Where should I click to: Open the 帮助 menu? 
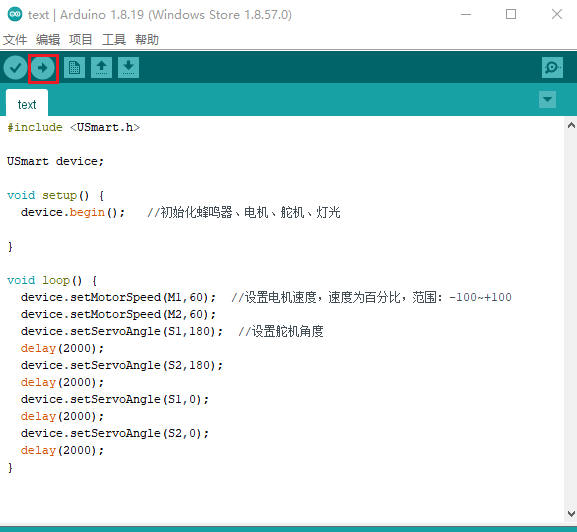point(147,39)
